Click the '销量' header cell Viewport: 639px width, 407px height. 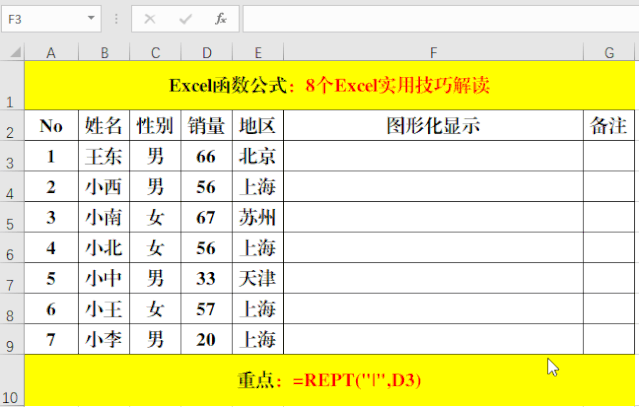click(207, 125)
